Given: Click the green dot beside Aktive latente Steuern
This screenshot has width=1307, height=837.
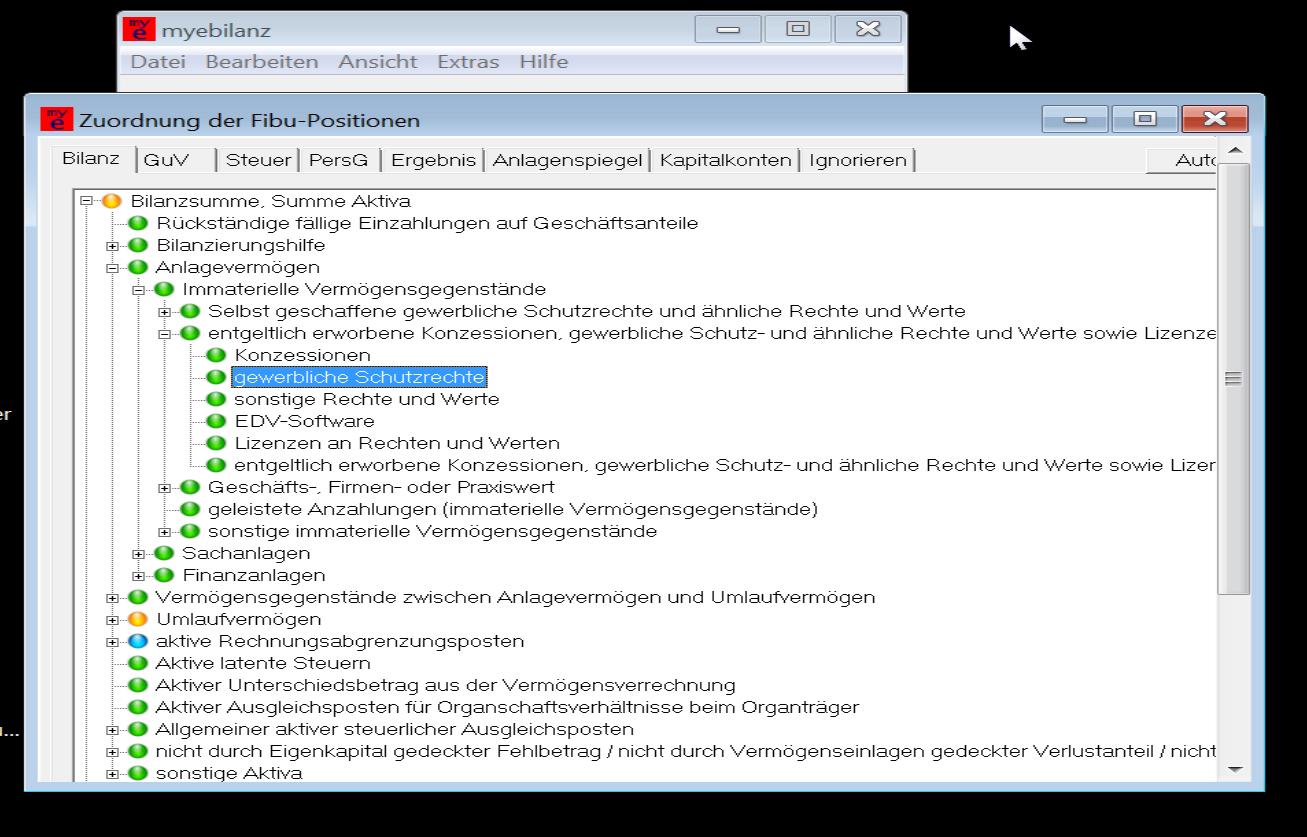Looking at the screenshot, I should click(x=137, y=663).
